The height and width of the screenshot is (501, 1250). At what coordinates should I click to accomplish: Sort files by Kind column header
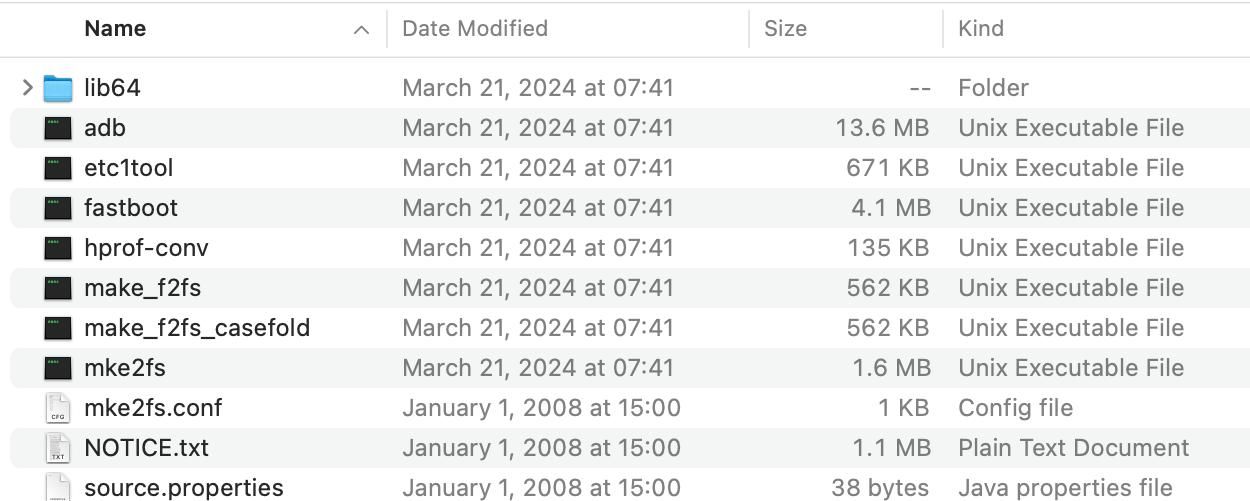pyautogui.click(x=981, y=29)
